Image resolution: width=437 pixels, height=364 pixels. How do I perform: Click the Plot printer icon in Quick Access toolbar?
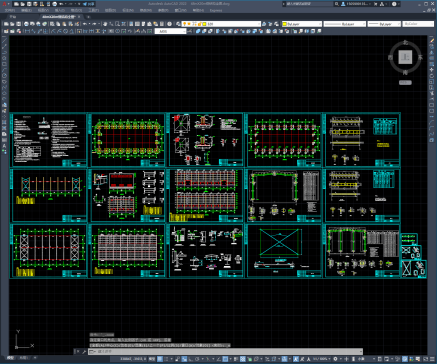pyautogui.click(x=54, y=4)
